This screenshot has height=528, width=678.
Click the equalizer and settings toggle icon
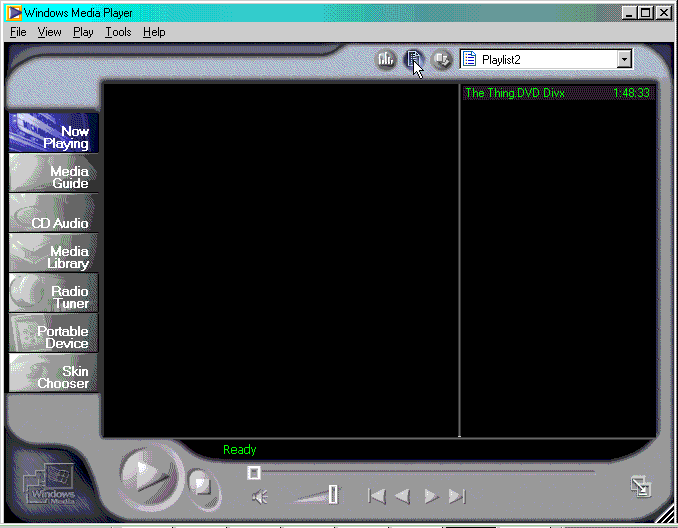pyautogui.click(x=386, y=59)
